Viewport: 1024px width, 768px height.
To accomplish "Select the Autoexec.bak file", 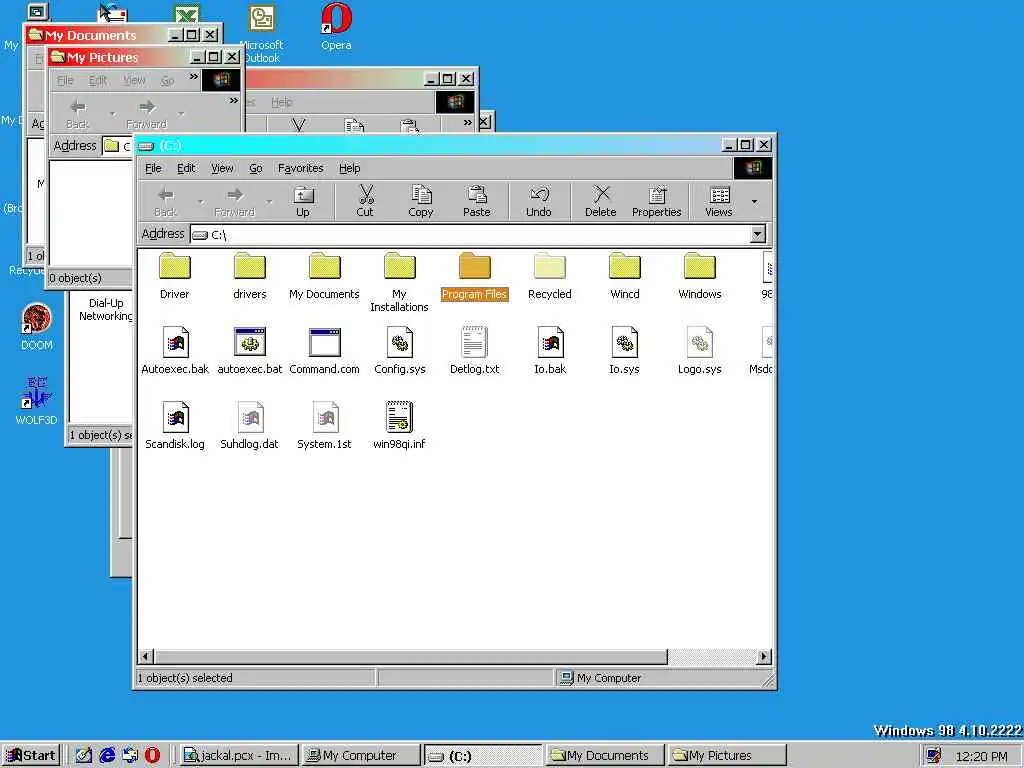I will [x=175, y=351].
